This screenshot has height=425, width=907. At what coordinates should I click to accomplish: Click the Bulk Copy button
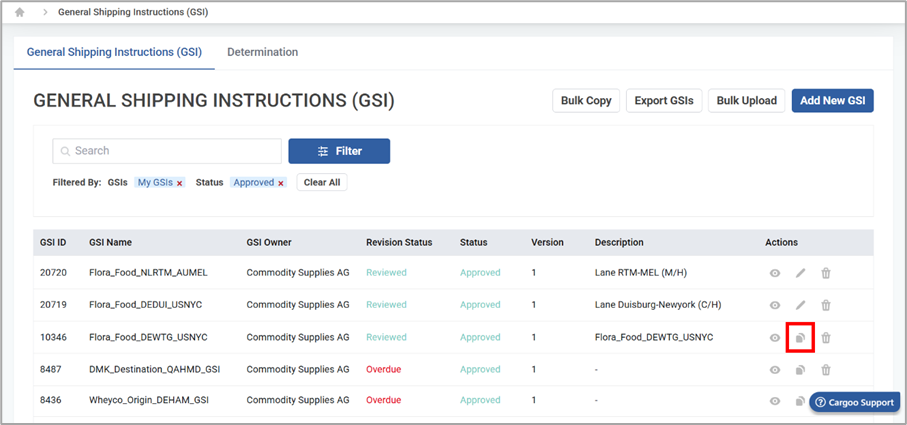pyautogui.click(x=586, y=101)
